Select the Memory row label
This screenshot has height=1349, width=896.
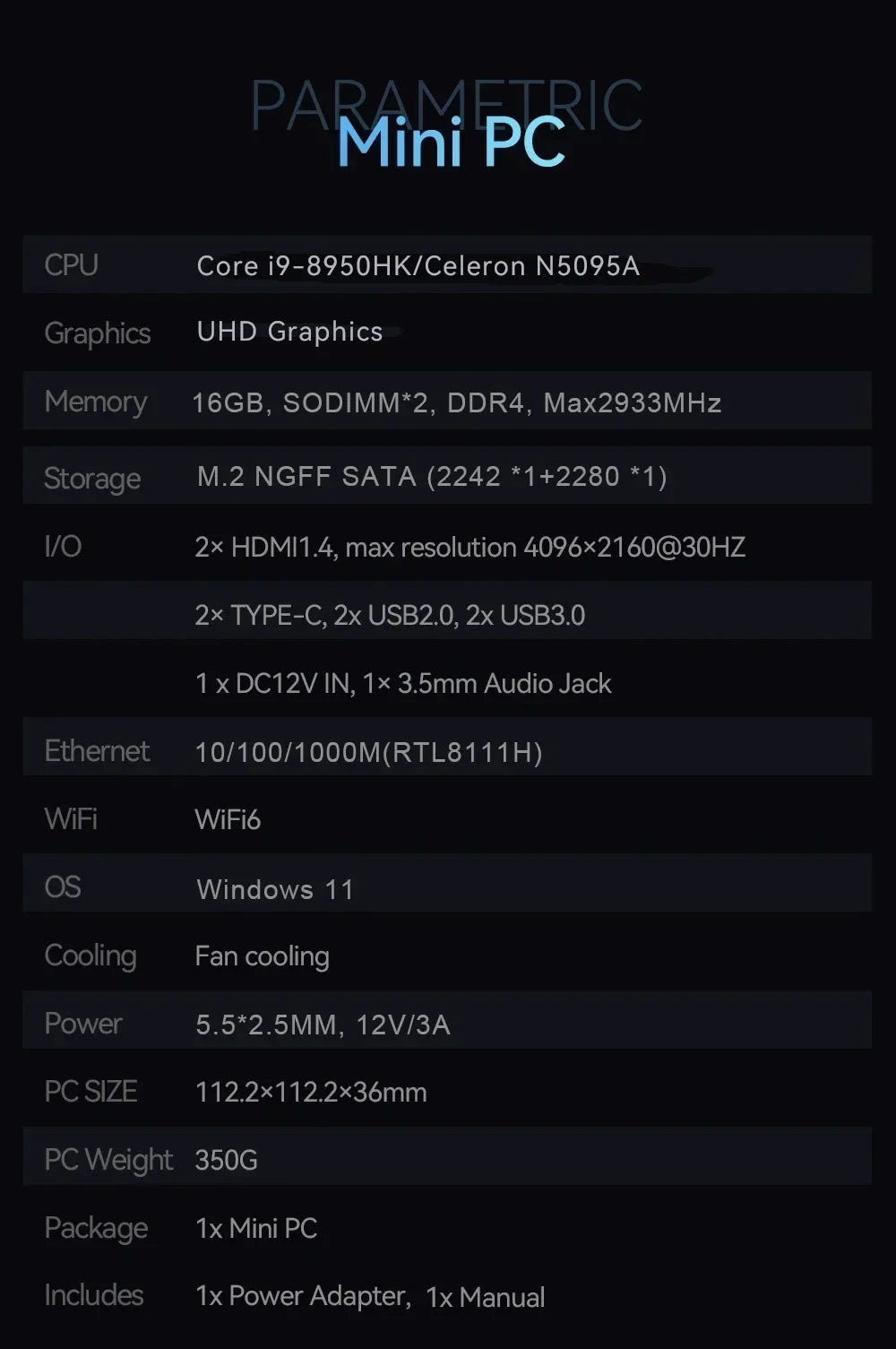tap(95, 402)
